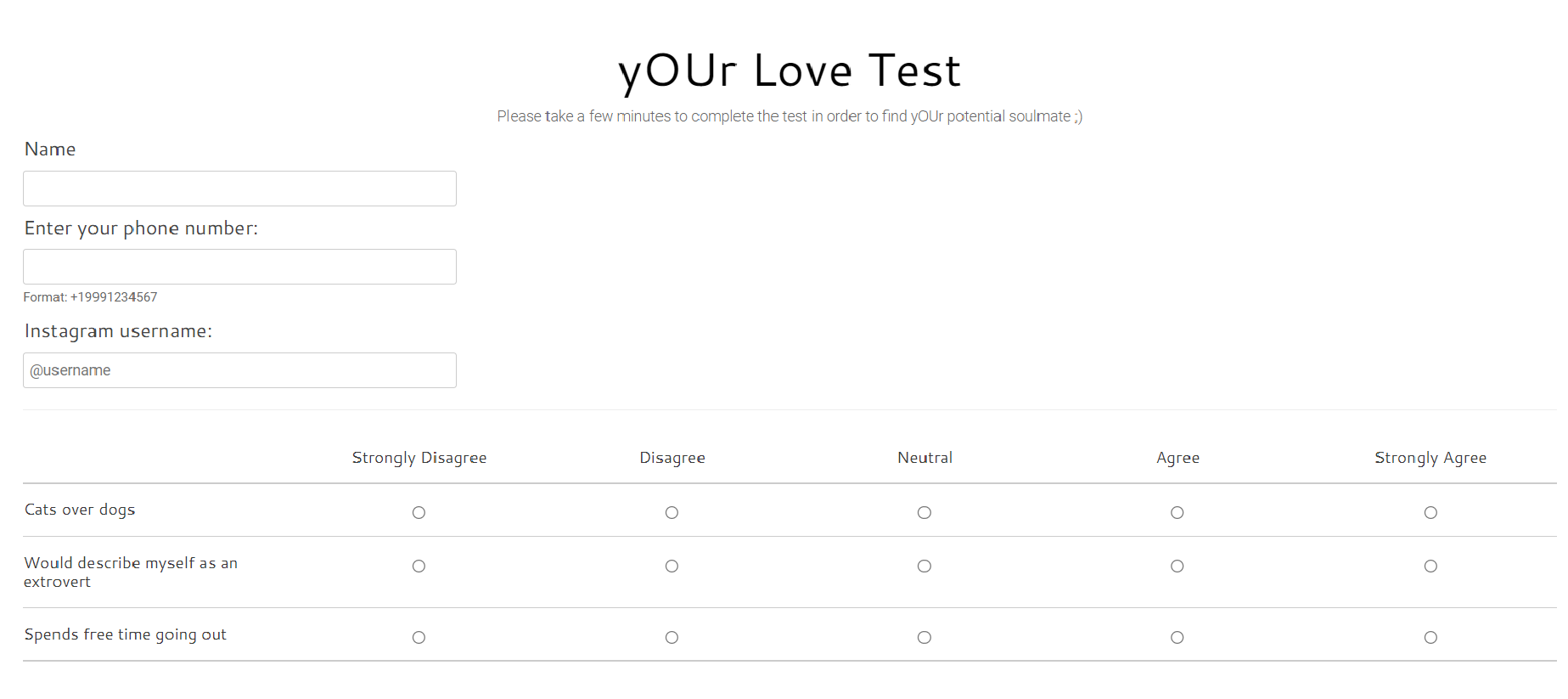Select Strongly Disagree for extrovert statement
This screenshot has height=699, width=1568.
(419, 567)
